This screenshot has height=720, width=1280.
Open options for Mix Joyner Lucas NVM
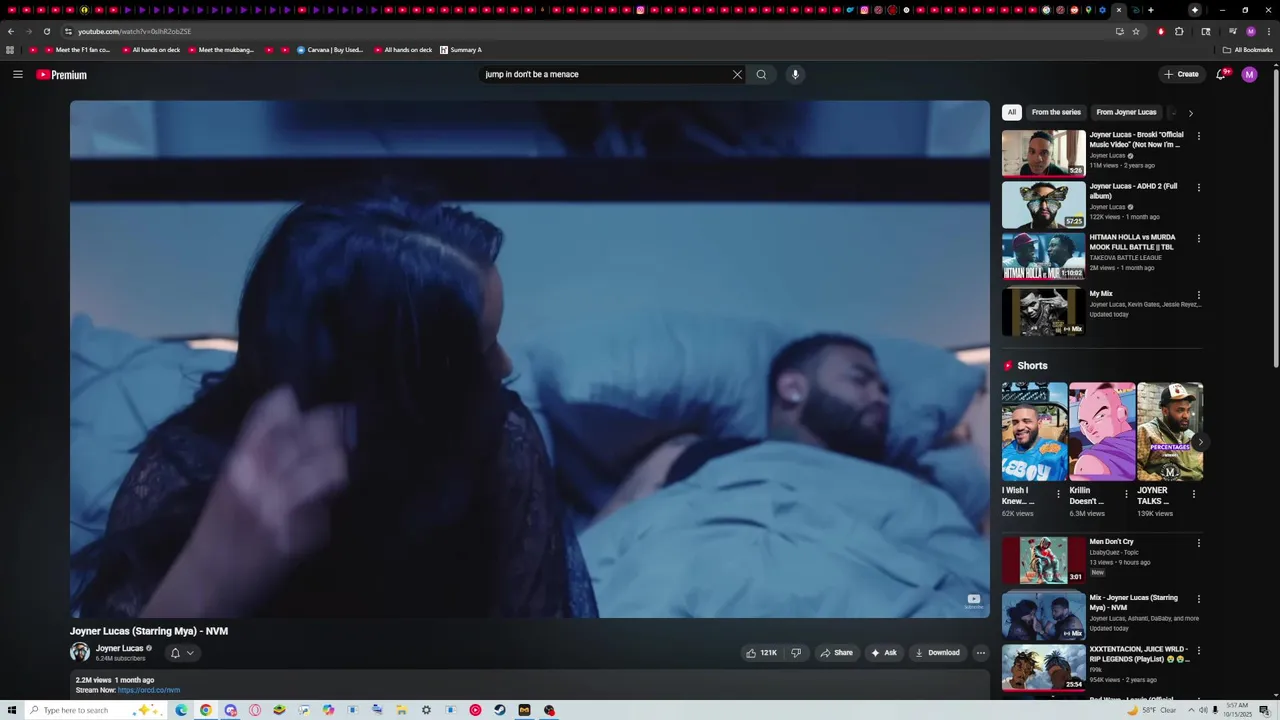(x=1199, y=599)
